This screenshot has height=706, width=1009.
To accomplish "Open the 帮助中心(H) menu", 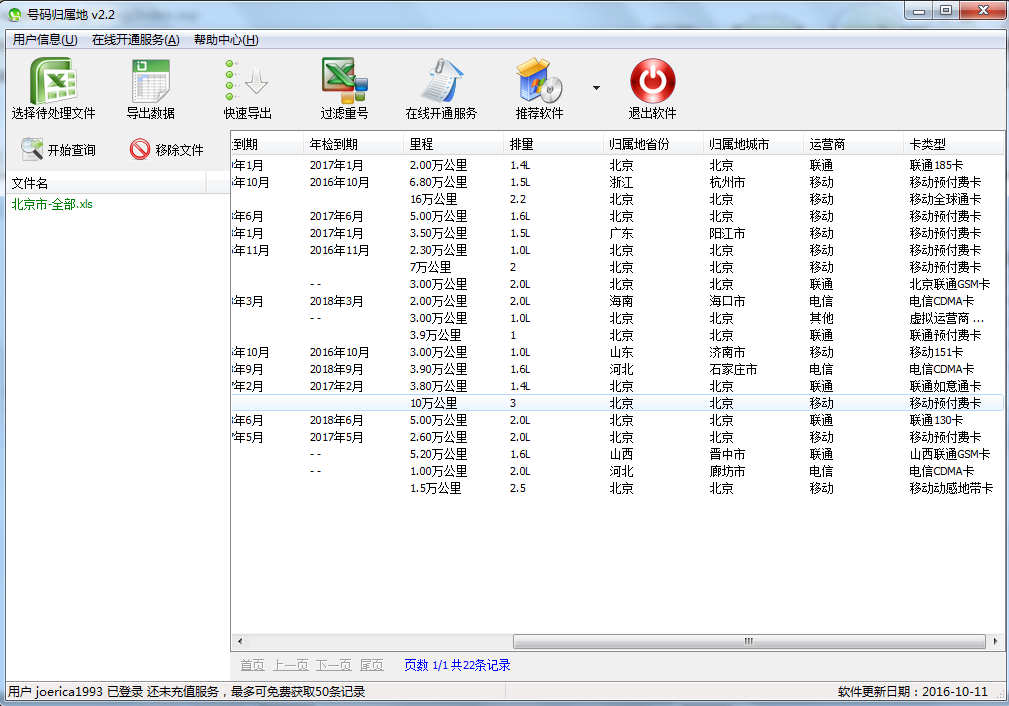I will click(x=226, y=40).
